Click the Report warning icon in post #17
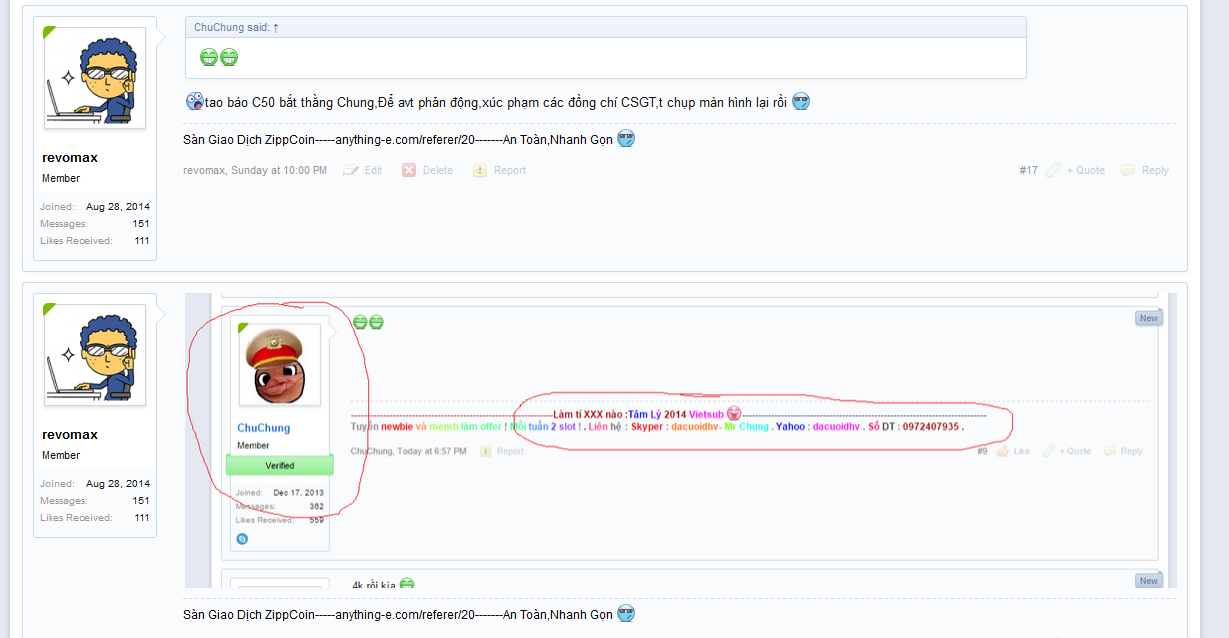The height and width of the screenshot is (638, 1229). tap(480, 171)
